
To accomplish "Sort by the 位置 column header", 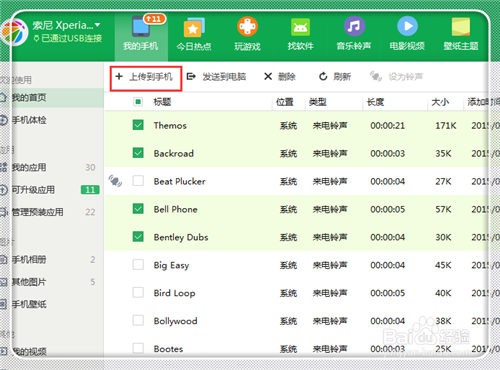I will (x=285, y=102).
